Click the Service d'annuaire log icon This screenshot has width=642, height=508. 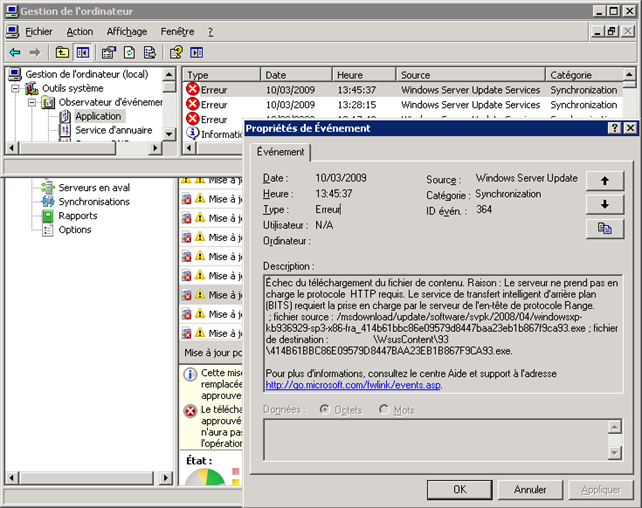tap(65, 130)
